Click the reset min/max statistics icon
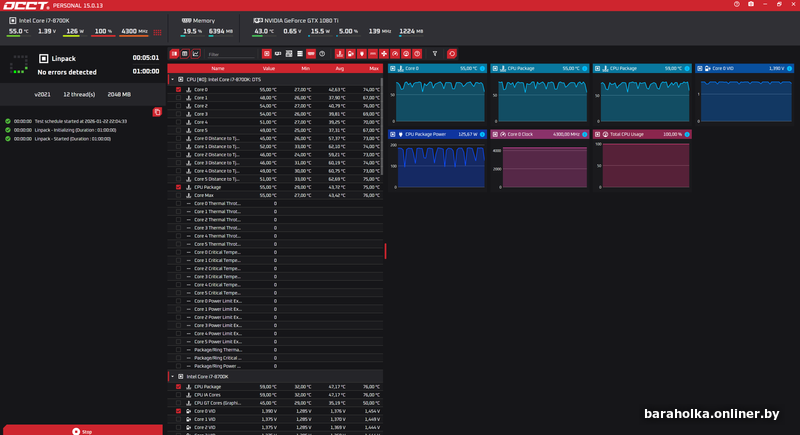Viewport: 800px width, 435px height. [452, 53]
